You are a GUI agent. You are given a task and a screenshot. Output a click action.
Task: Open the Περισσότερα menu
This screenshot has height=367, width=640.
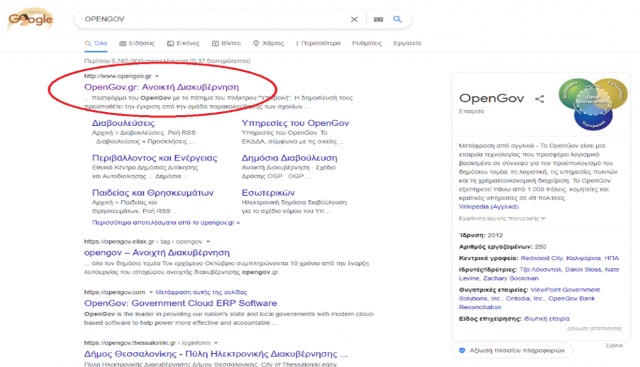(x=318, y=43)
